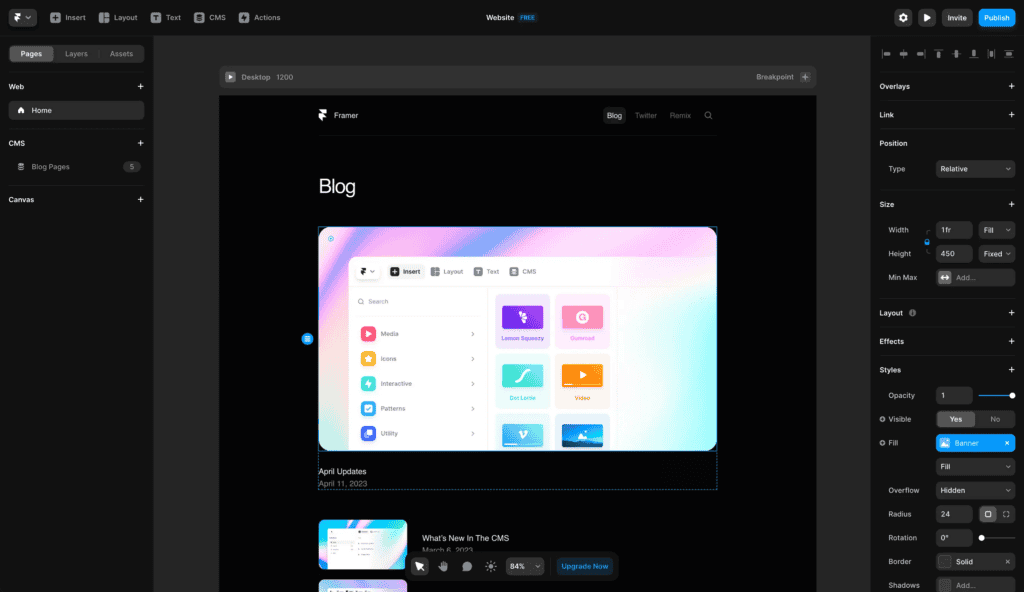Add an Effect
The width and height of the screenshot is (1024, 592).
(x=1012, y=341)
